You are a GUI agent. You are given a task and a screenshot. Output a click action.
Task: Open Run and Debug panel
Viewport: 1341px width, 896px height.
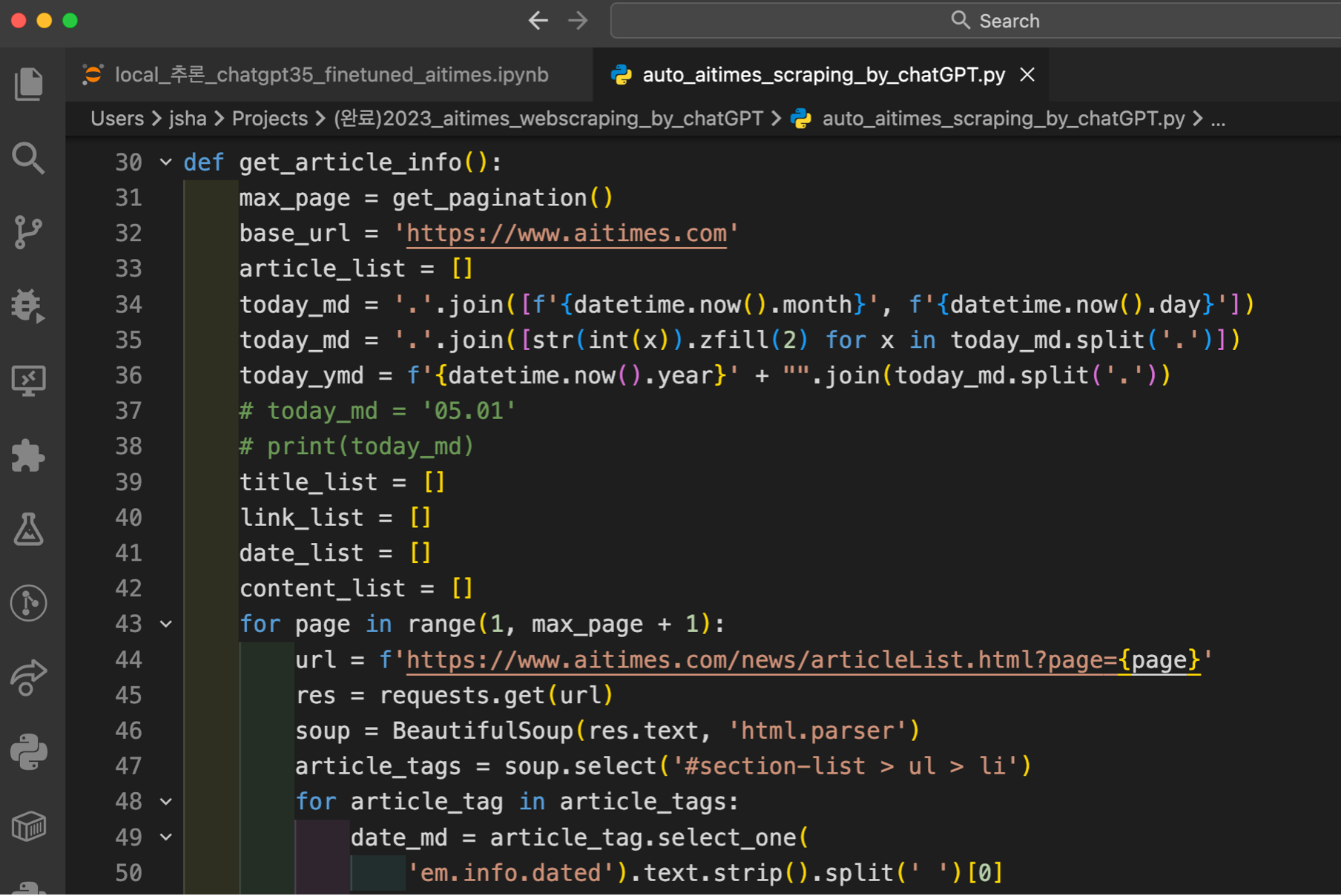pos(29,306)
